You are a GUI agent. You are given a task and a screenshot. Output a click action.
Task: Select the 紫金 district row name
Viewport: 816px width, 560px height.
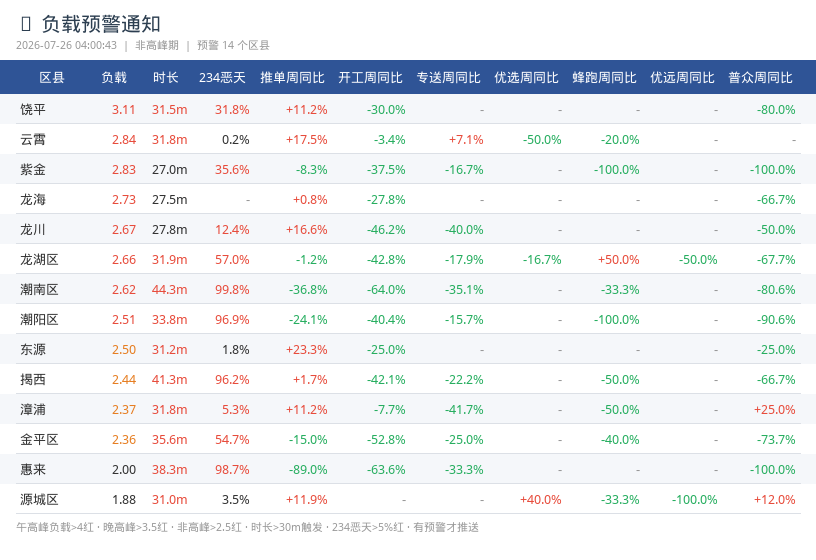pos(33,170)
